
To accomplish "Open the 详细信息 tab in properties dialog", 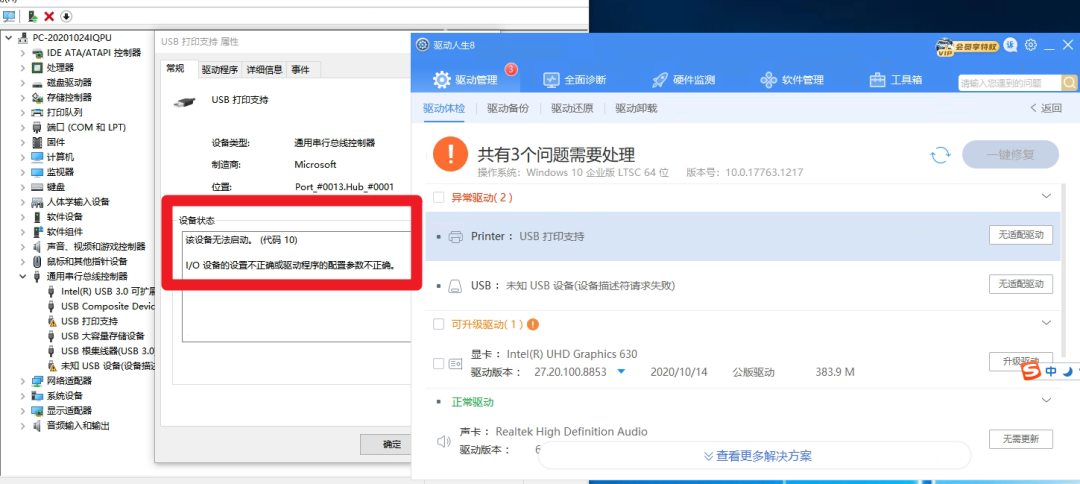I will [x=264, y=70].
